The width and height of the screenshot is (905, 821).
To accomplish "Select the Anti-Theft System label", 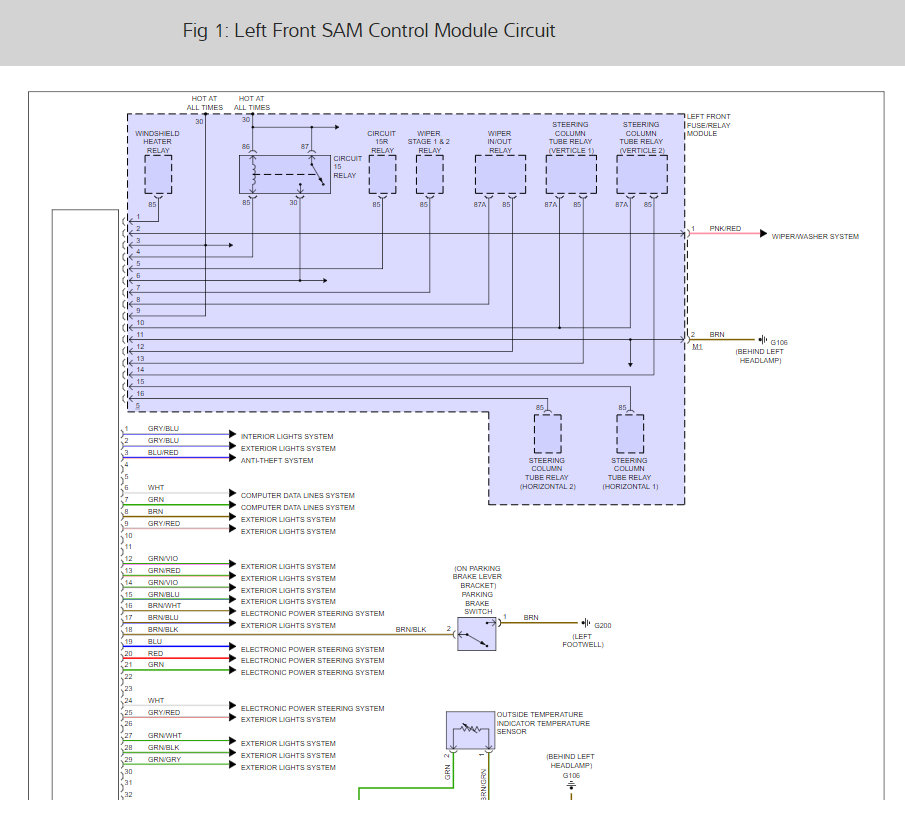I will coord(277,461).
